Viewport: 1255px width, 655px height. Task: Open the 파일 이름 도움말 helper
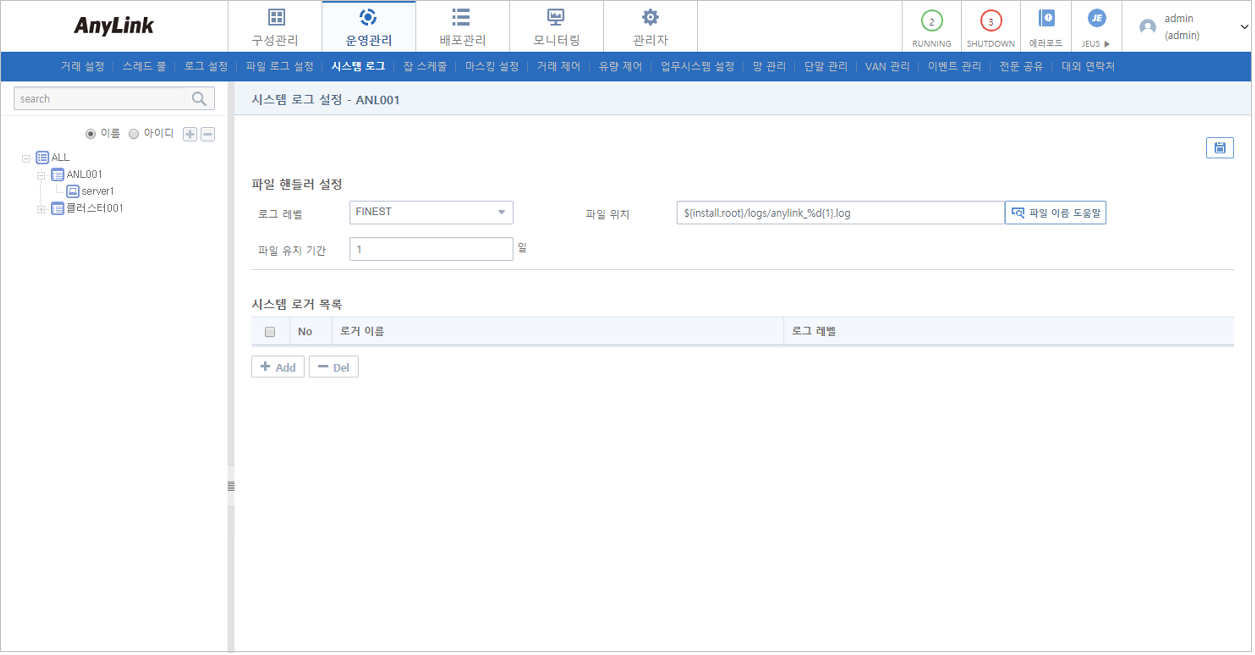1055,212
